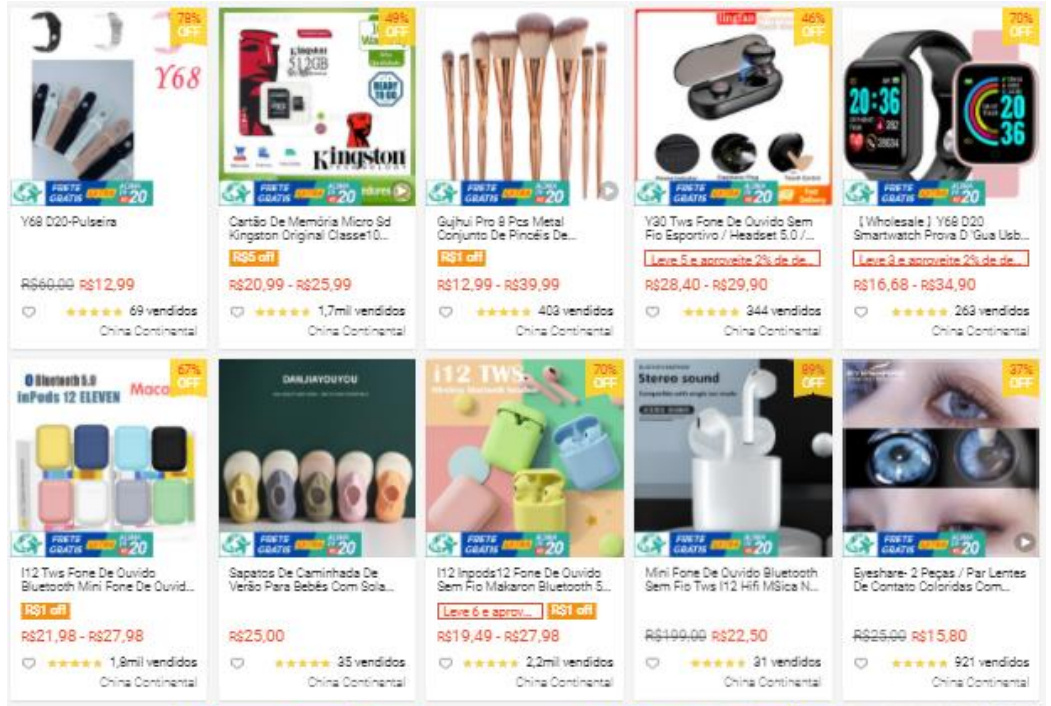Open the Y68 D20-Pulseira product title
The height and width of the screenshot is (706, 1051).
pos(68,221)
